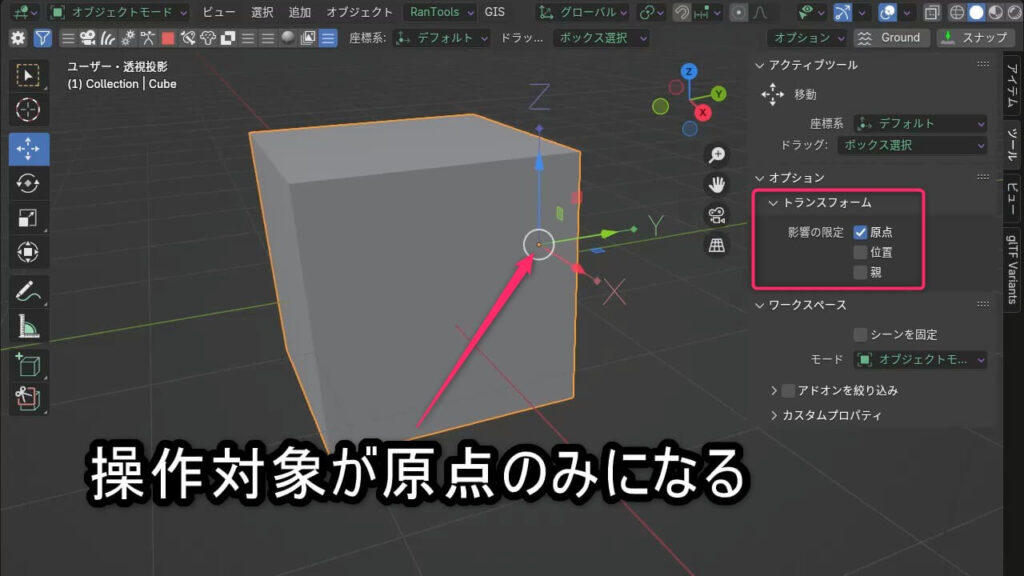Switch to the glTF Variants sidebar tab
The image size is (1024, 576).
click(x=1013, y=269)
